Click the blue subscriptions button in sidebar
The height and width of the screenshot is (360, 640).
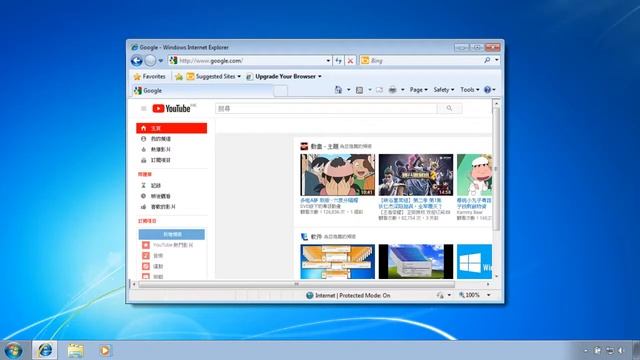pos(172,234)
